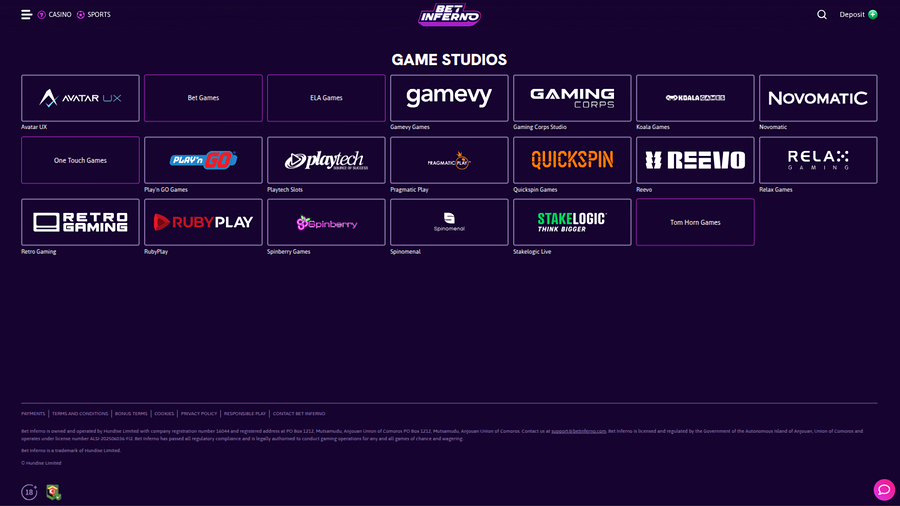
Task: Click the support email address link
Action: coord(579,431)
